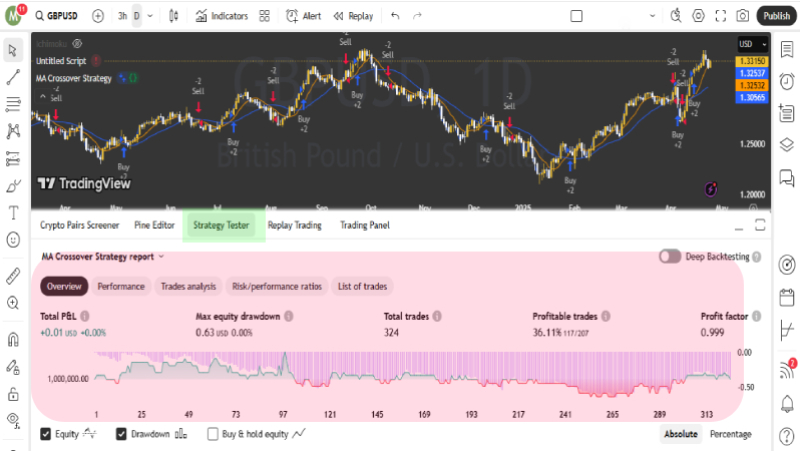Screen dimensions: 800x451
Task: Activate the zoom in tool
Action: [x=13, y=303]
